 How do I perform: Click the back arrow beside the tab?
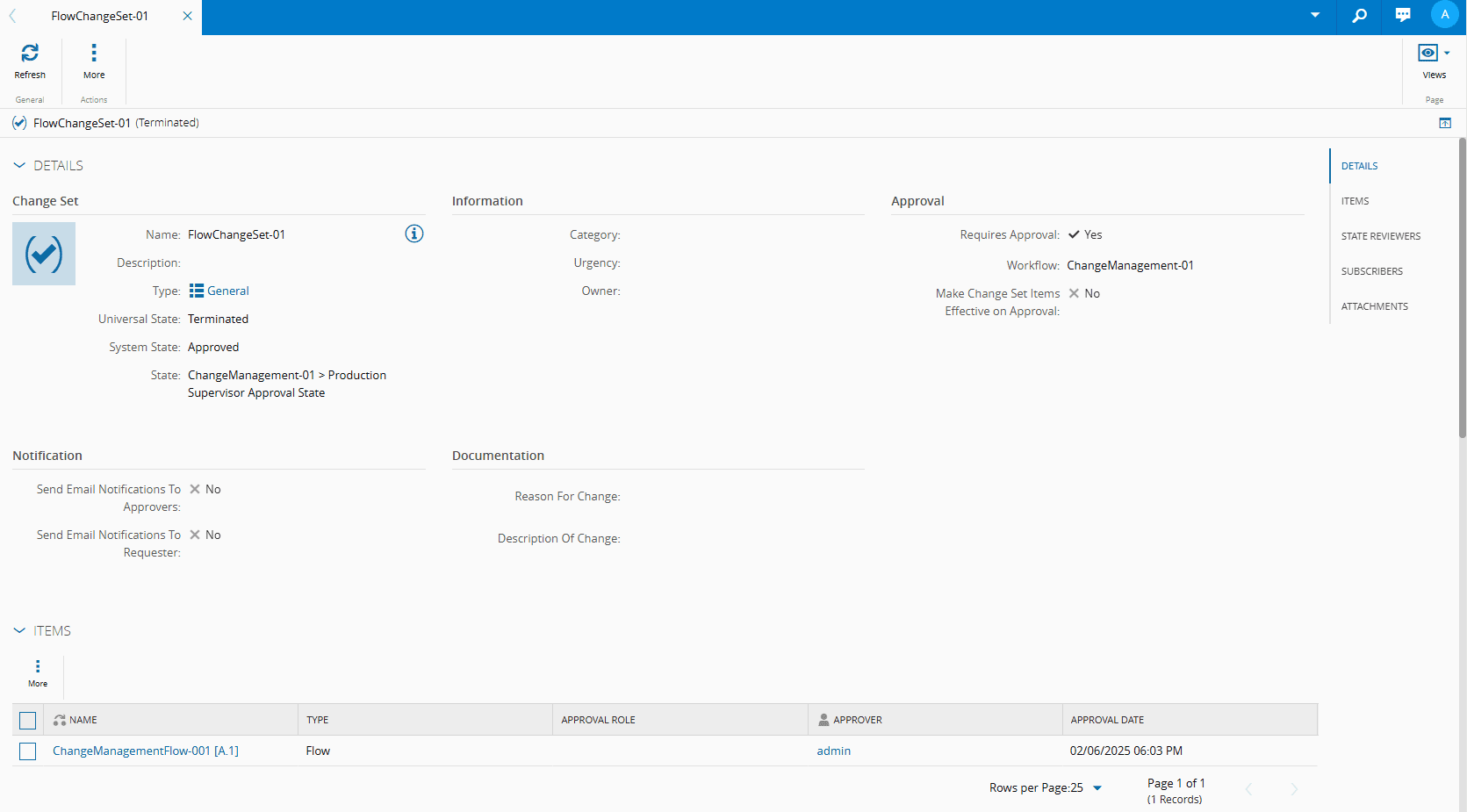click(12, 16)
